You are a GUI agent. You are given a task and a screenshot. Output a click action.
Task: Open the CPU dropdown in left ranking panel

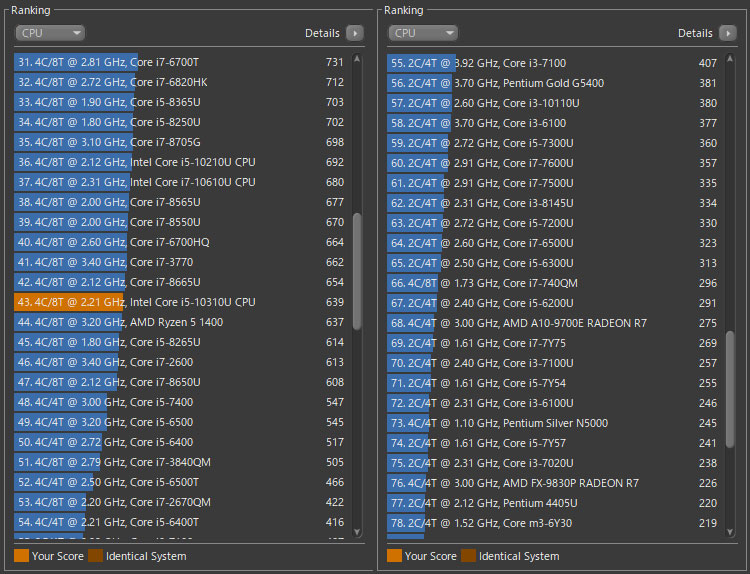pos(49,33)
